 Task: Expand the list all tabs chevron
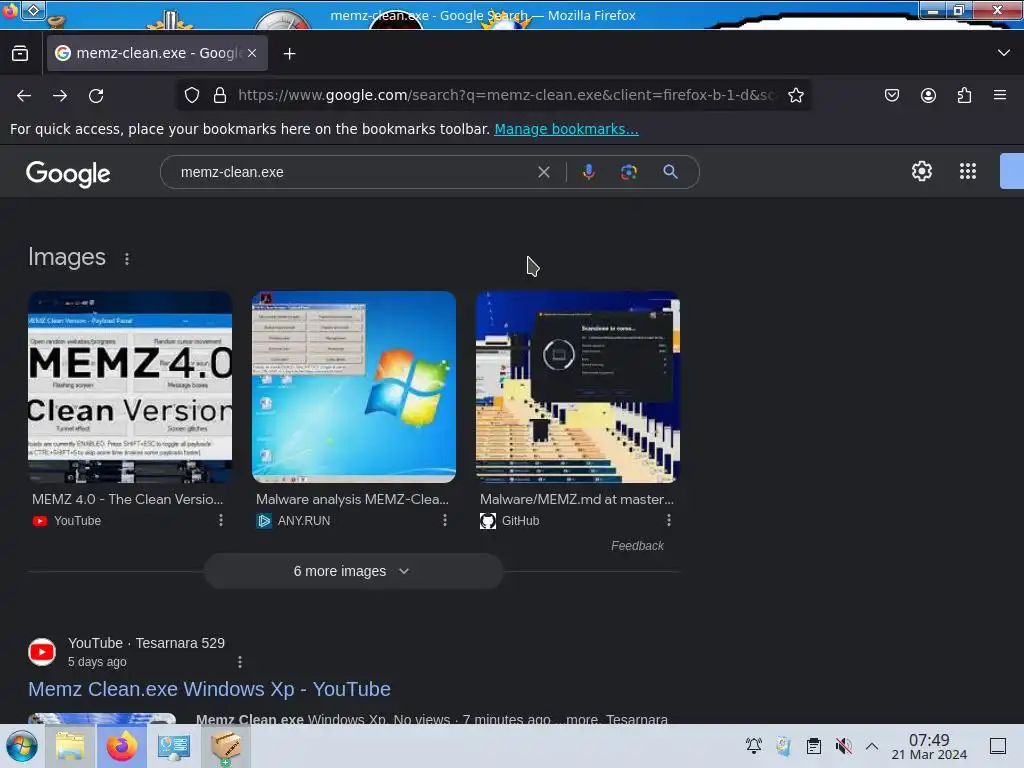(1004, 53)
